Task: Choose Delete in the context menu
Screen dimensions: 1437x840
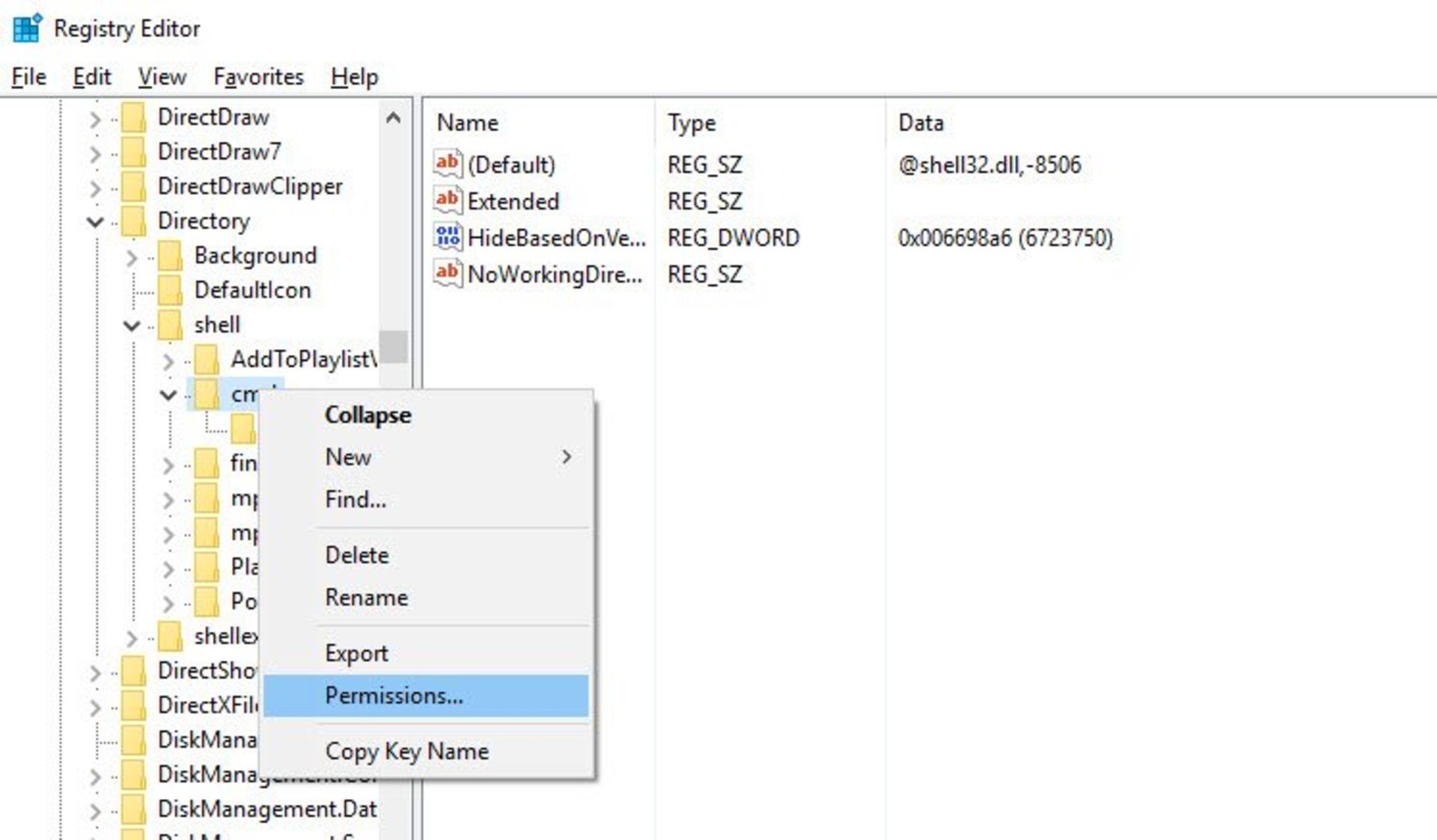Action: 426,555
